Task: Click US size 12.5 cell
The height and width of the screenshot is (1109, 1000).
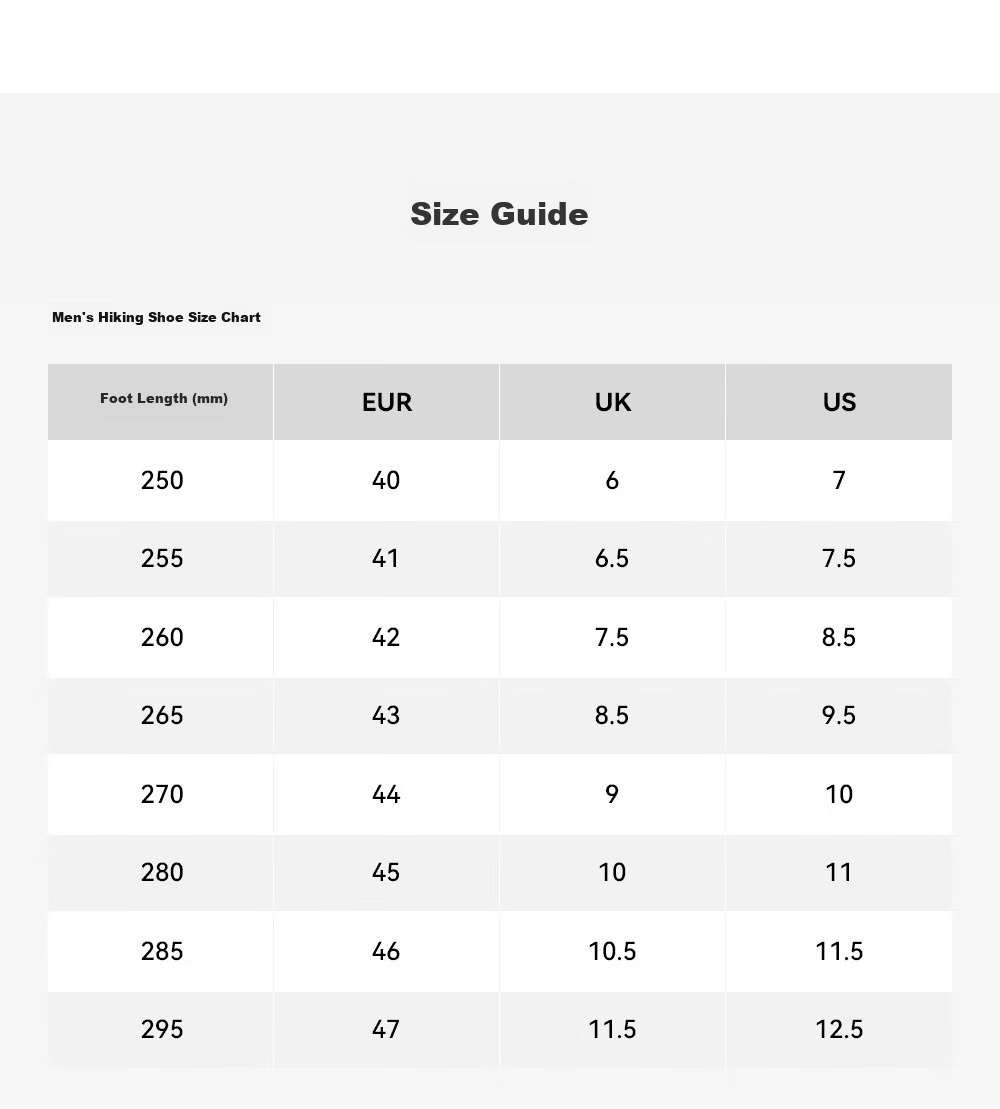Action: pyautogui.click(x=839, y=1029)
